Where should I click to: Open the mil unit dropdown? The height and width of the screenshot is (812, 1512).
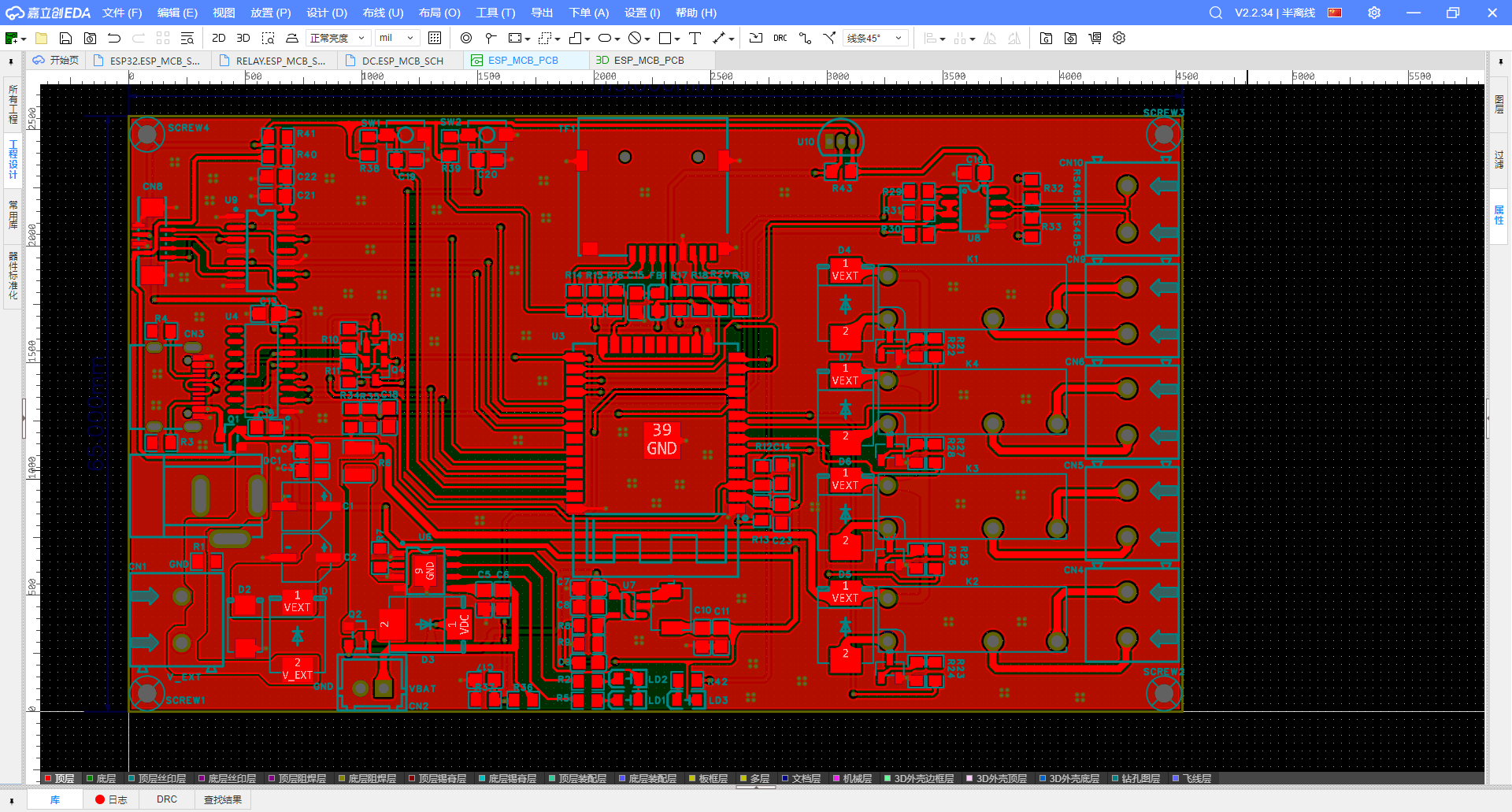click(396, 38)
